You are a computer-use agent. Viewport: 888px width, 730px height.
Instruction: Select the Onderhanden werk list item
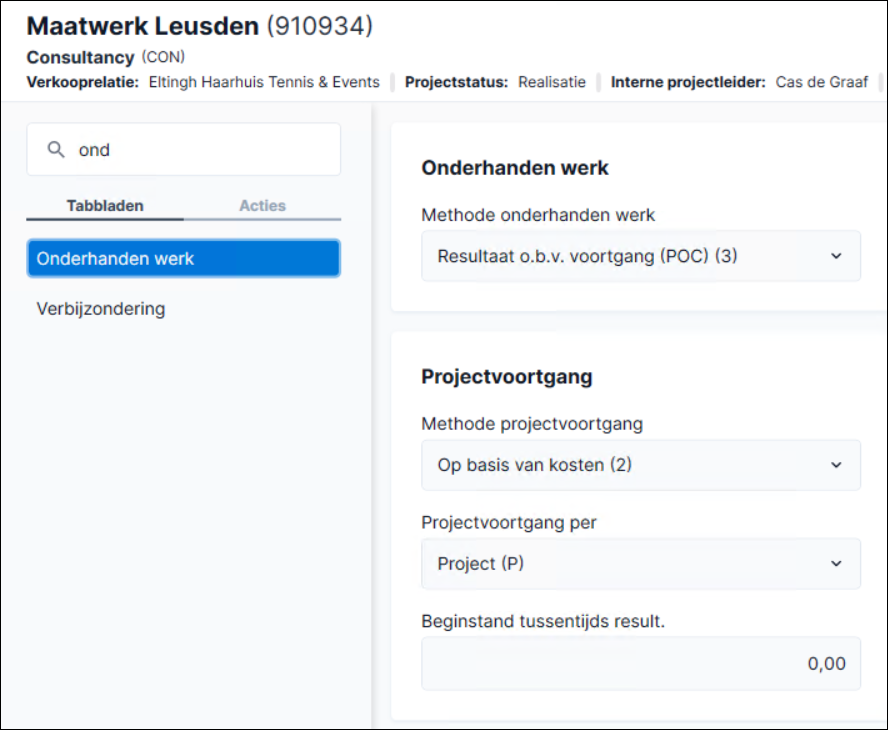coord(183,259)
